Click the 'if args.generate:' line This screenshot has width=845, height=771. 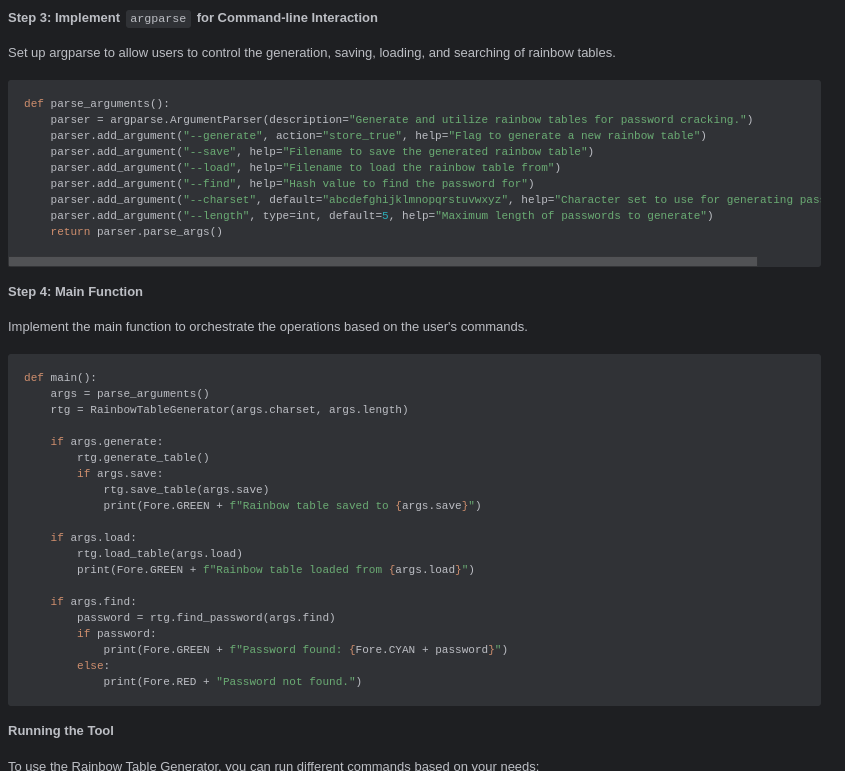(x=107, y=442)
